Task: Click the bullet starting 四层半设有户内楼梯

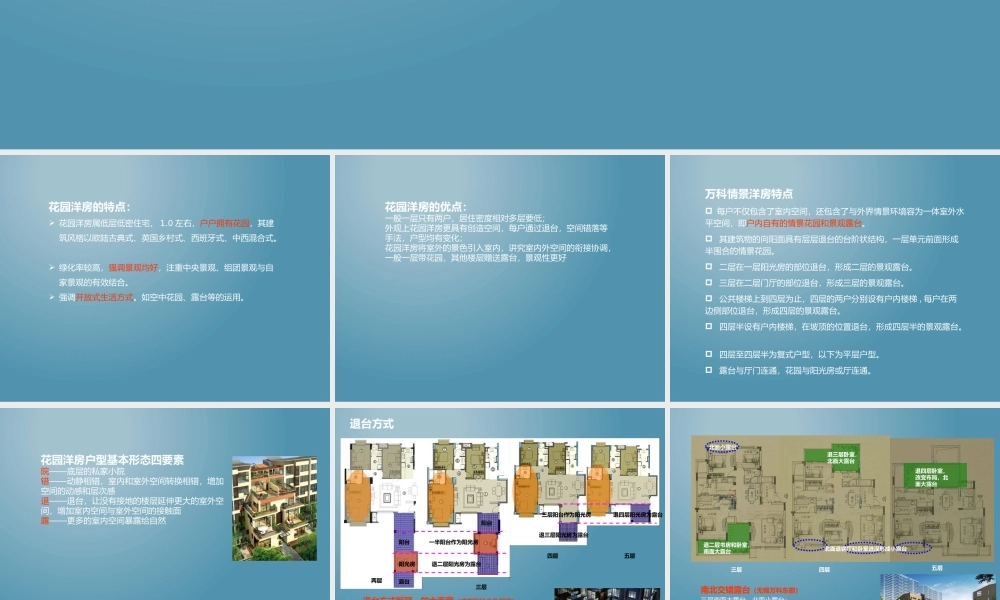Action: coord(834,326)
